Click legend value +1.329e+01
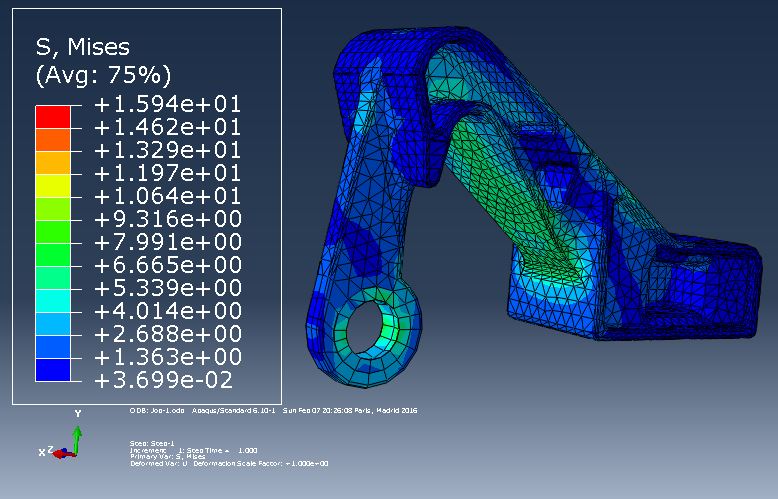The height and width of the screenshot is (499, 778). tap(168, 150)
